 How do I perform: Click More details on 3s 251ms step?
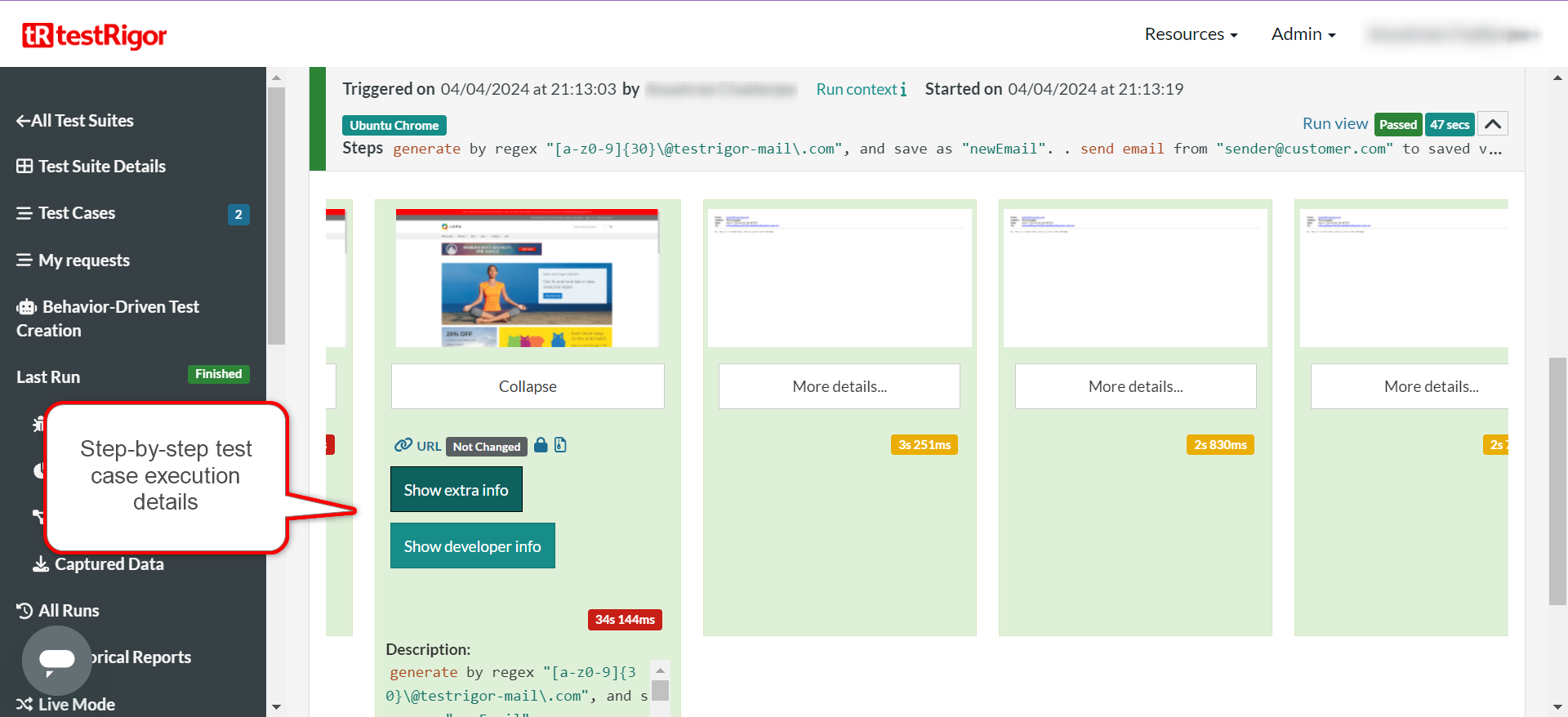839,386
